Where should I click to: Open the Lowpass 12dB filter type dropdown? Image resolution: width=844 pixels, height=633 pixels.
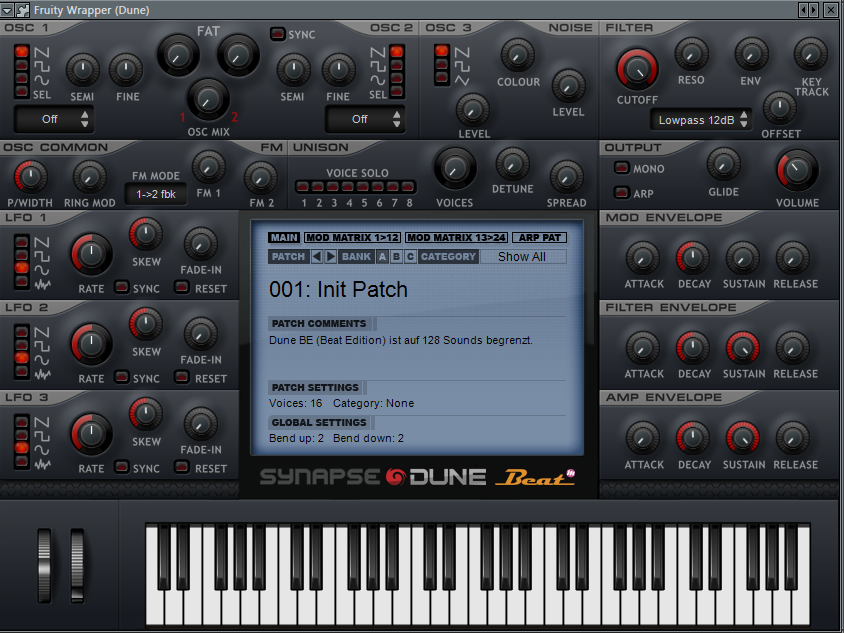point(701,120)
